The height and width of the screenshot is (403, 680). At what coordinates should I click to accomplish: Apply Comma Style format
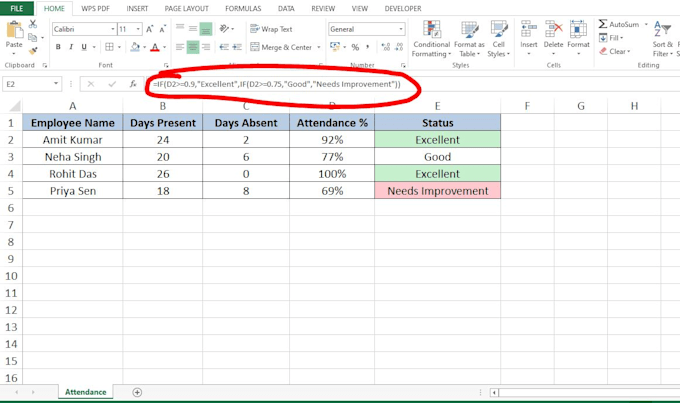pyautogui.click(x=368, y=47)
